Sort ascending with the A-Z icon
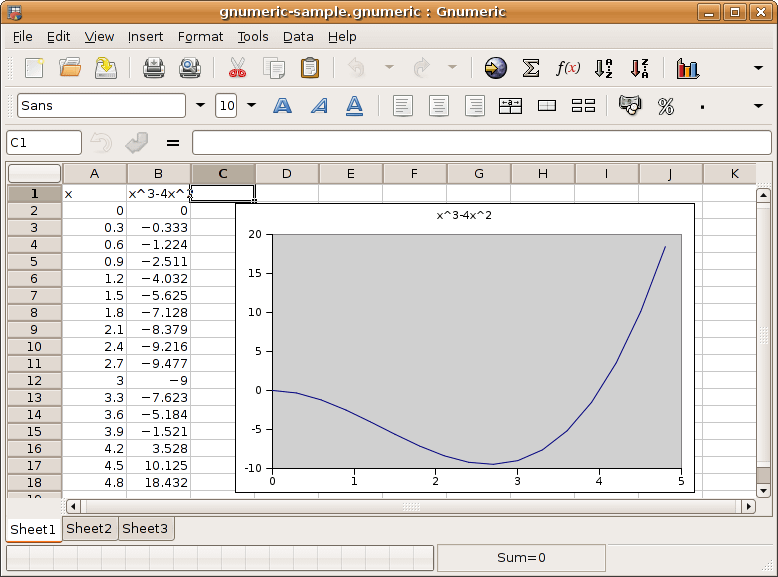Image resolution: width=778 pixels, height=577 pixels. pyautogui.click(x=604, y=68)
